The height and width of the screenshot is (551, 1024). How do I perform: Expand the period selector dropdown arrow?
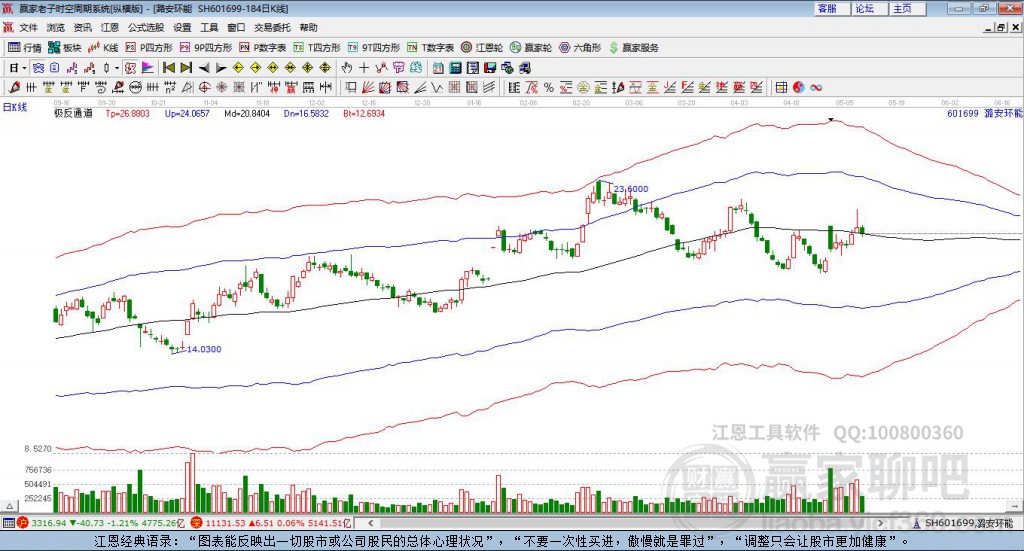pyautogui.click(x=26, y=68)
